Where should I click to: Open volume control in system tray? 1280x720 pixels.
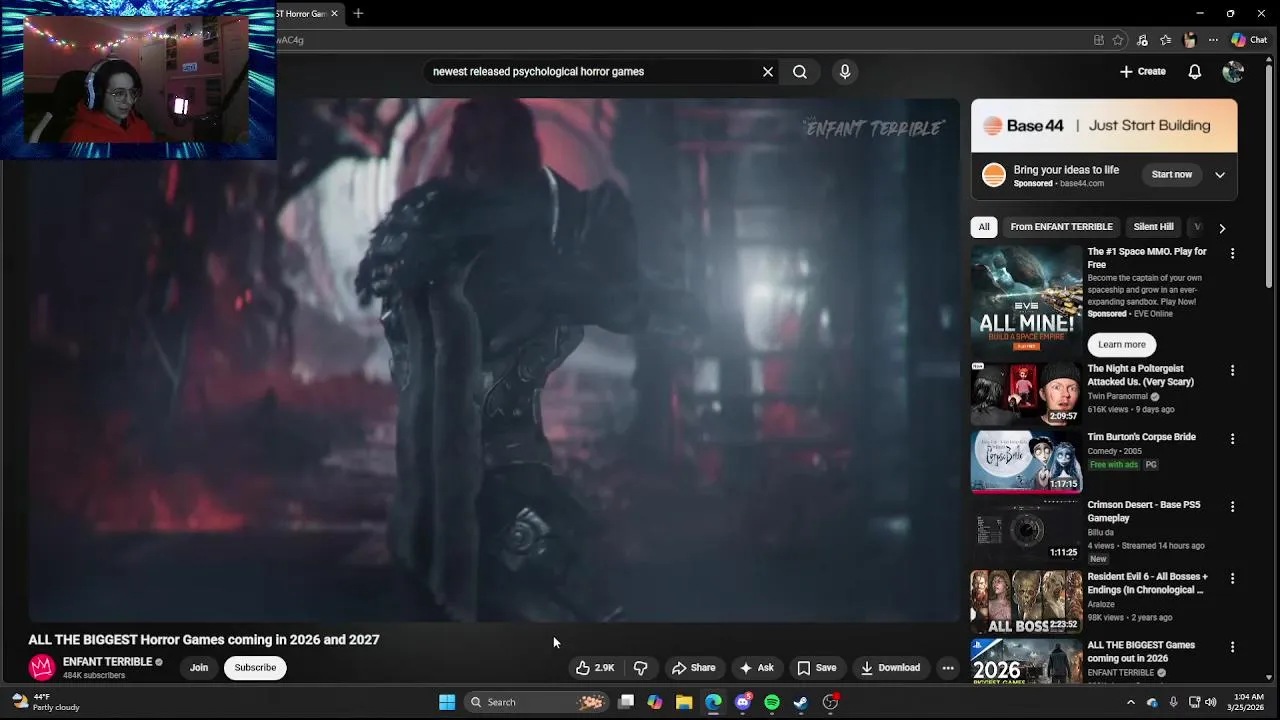coord(1209,702)
